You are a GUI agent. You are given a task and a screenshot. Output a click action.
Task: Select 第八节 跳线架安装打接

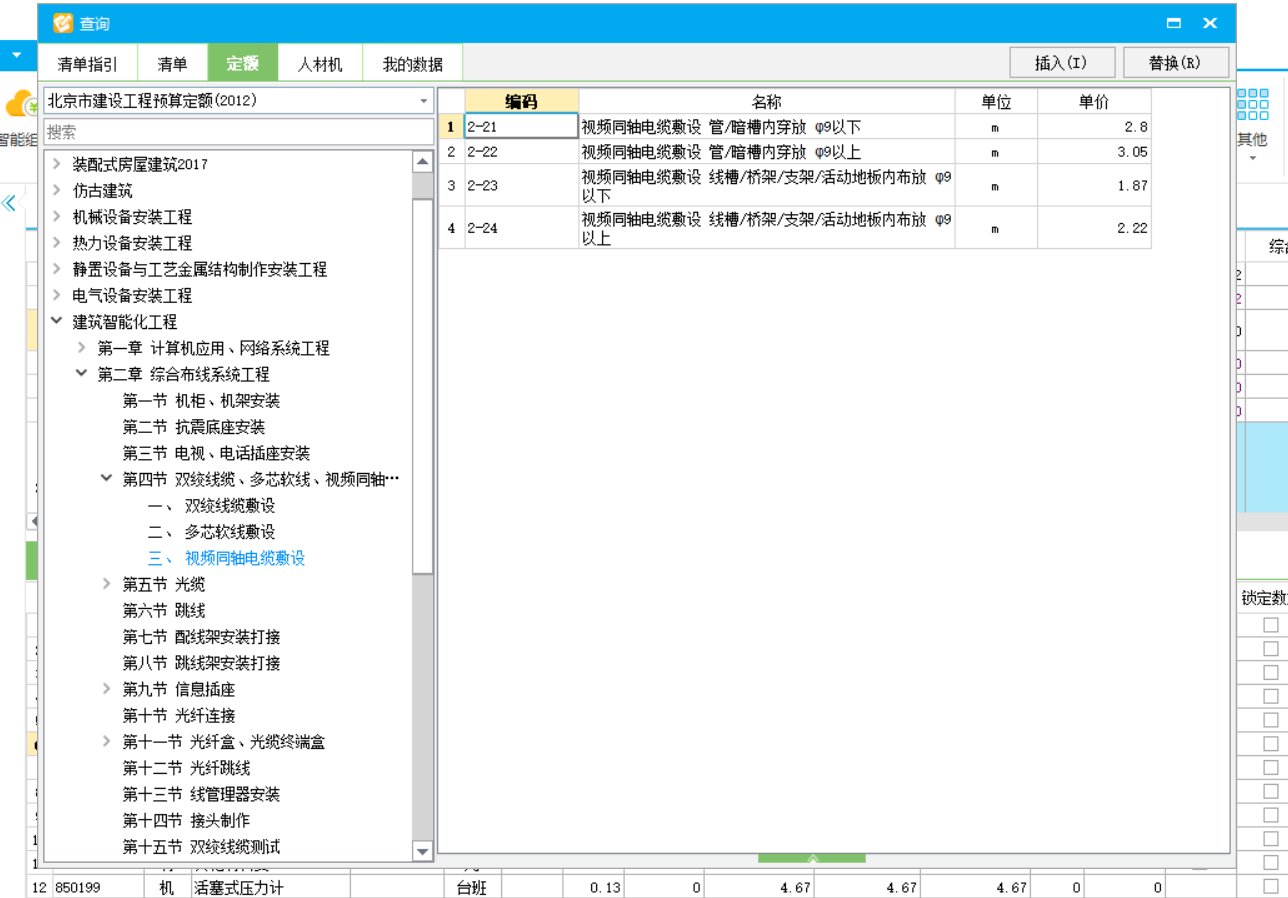click(x=201, y=663)
